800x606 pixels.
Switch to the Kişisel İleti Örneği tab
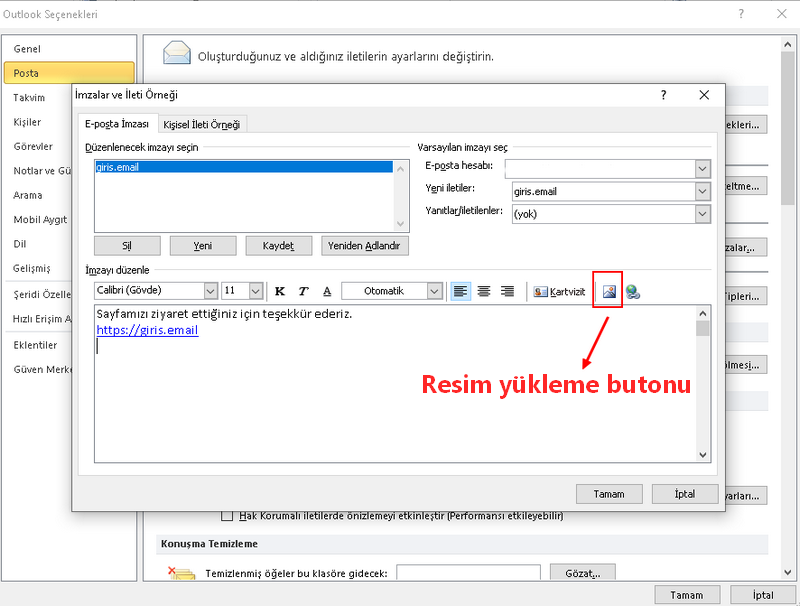[202, 124]
